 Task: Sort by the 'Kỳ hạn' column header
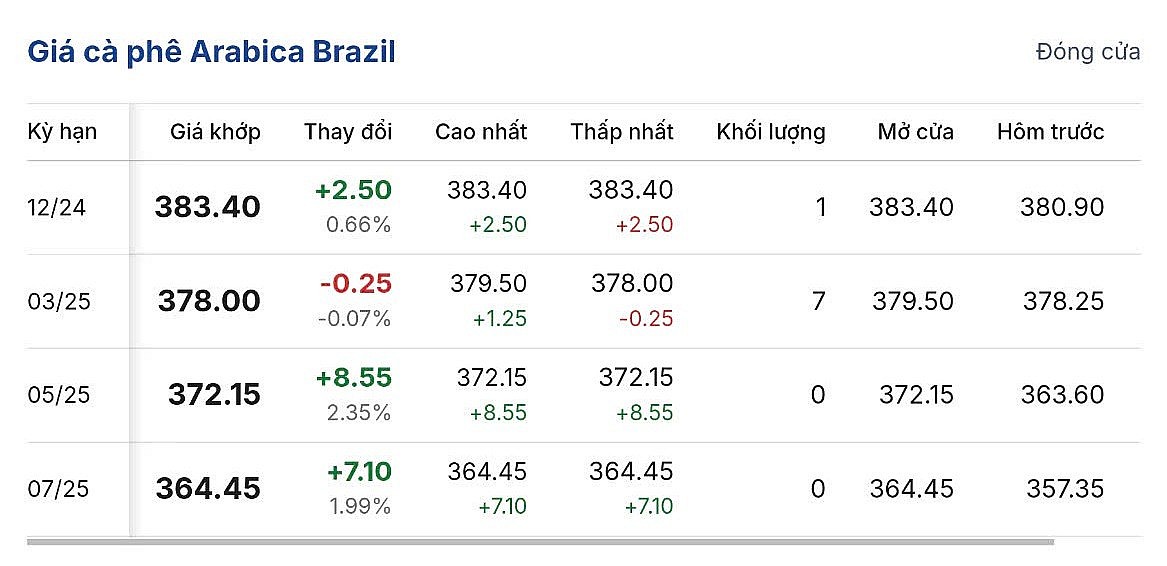[x=62, y=132]
